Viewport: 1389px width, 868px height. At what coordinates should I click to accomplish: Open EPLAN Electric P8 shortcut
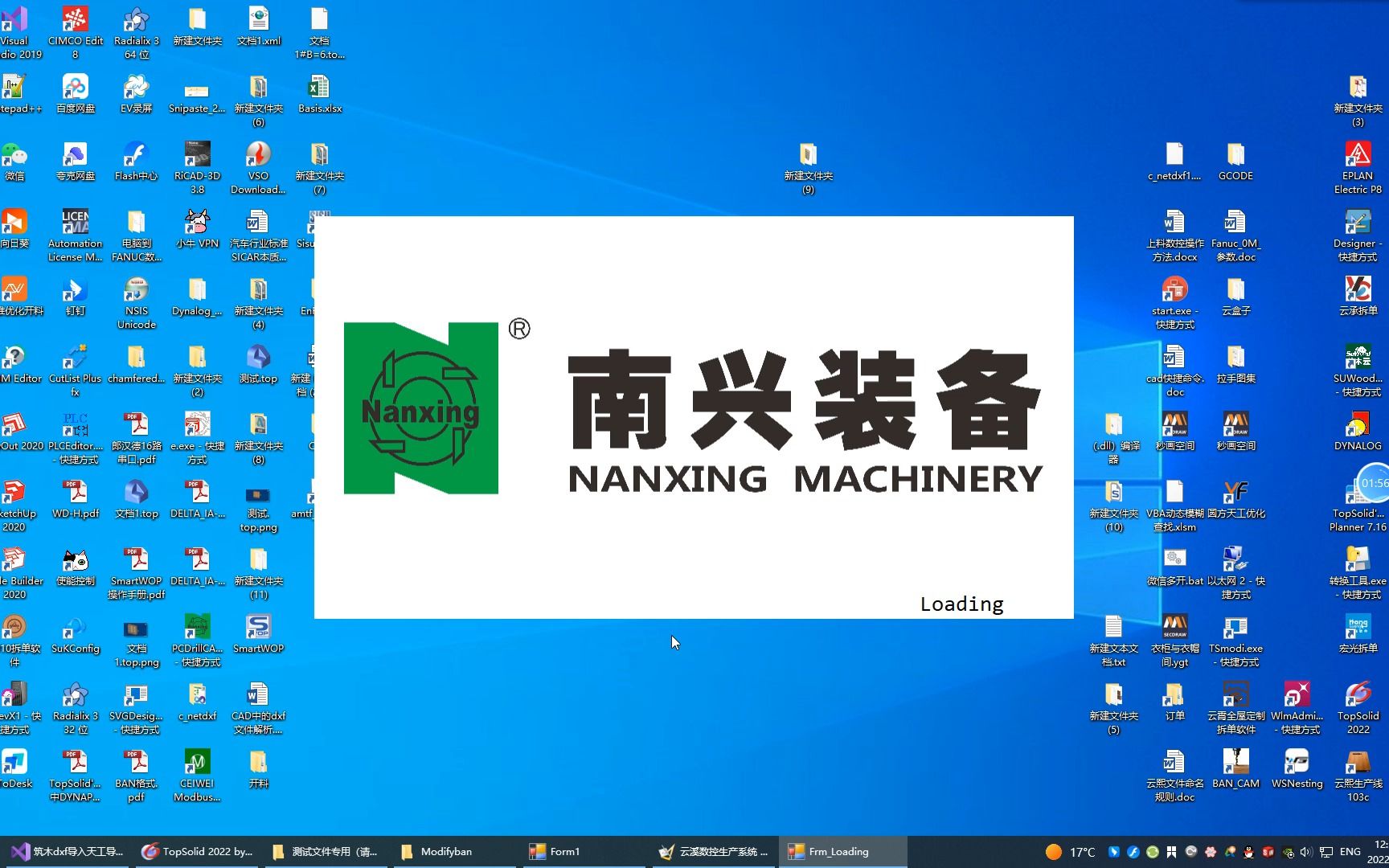click(x=1358, y=167)
